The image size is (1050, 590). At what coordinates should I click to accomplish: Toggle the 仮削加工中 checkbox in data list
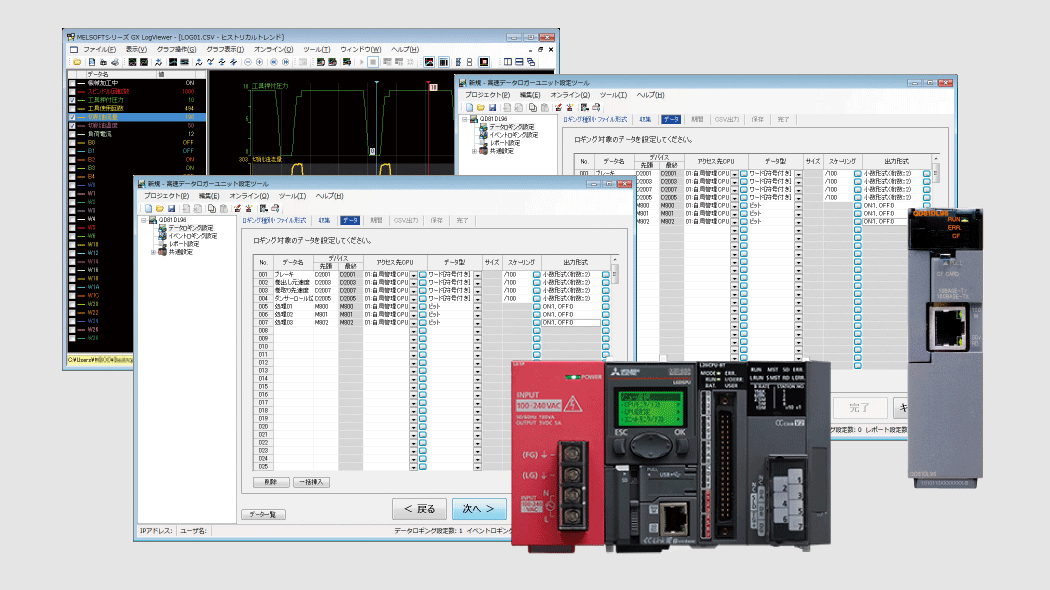point(72,83)
